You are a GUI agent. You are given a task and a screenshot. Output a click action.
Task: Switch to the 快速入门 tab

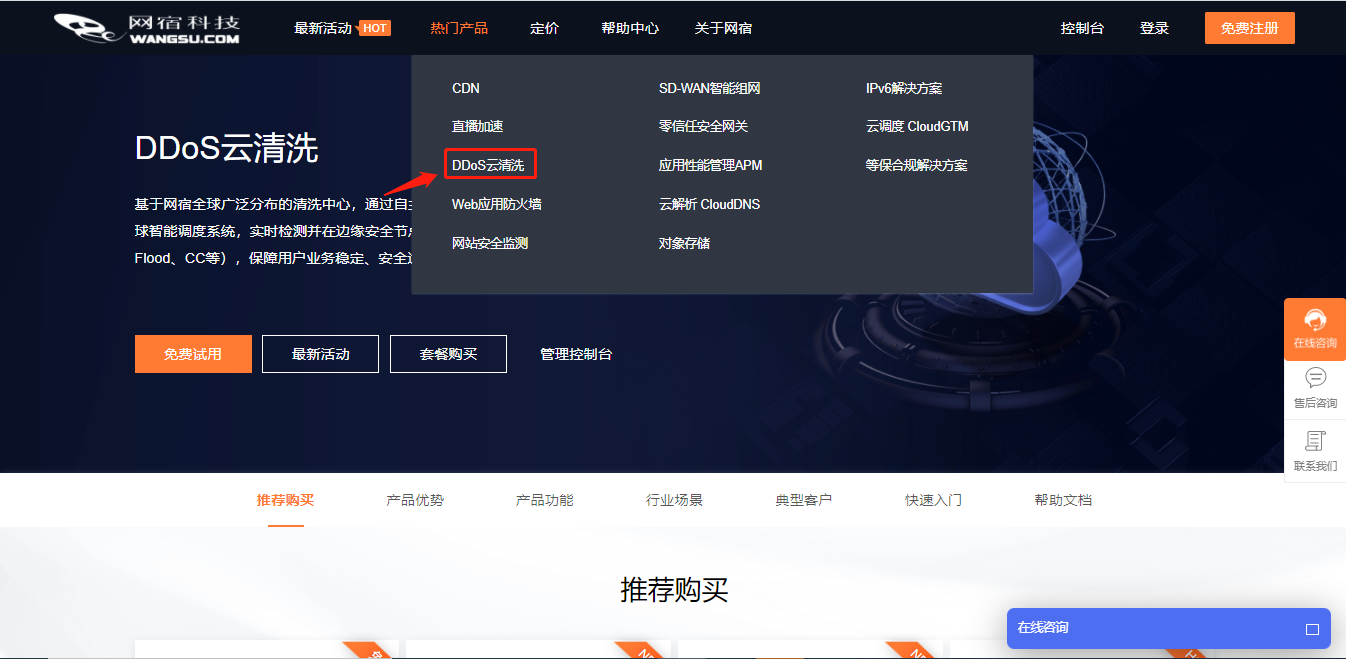[x=934, y=500]
